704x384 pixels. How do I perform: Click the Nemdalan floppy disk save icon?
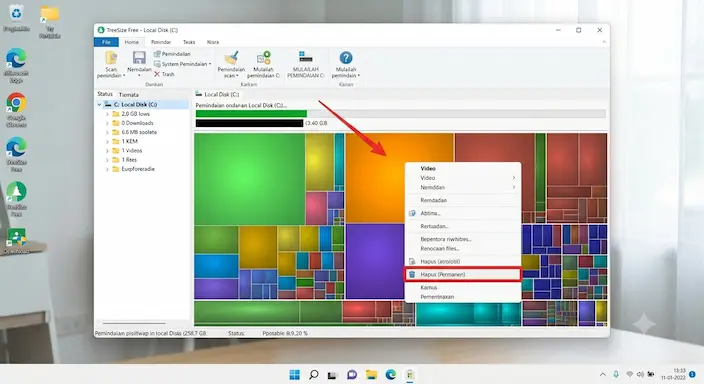pyautogui.click(x=139, y=58)
